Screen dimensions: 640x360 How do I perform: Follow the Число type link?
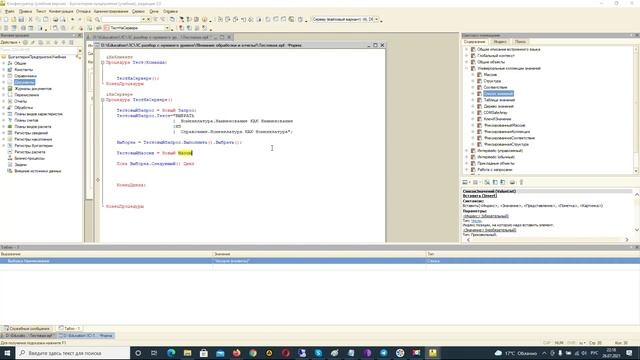coord(476,220)
